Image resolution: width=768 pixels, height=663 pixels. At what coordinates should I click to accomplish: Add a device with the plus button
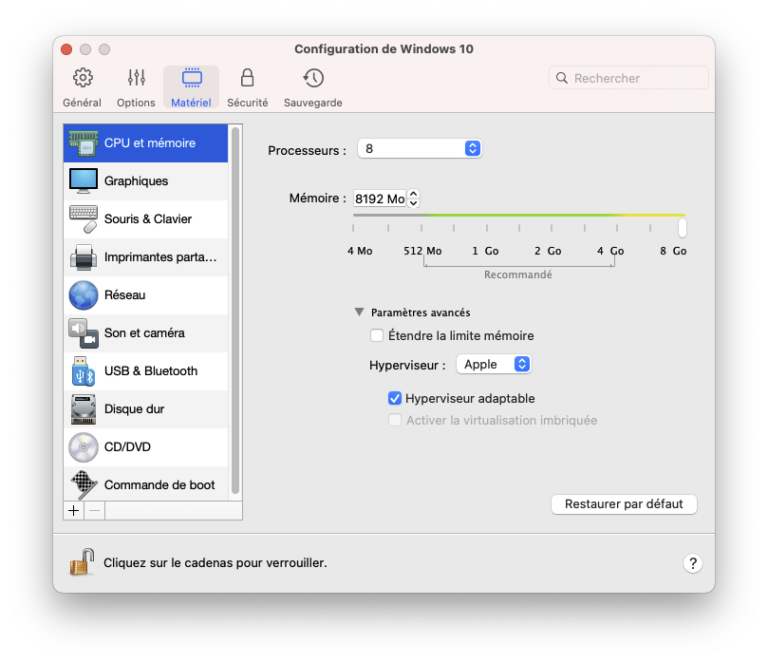coord(73,511)
